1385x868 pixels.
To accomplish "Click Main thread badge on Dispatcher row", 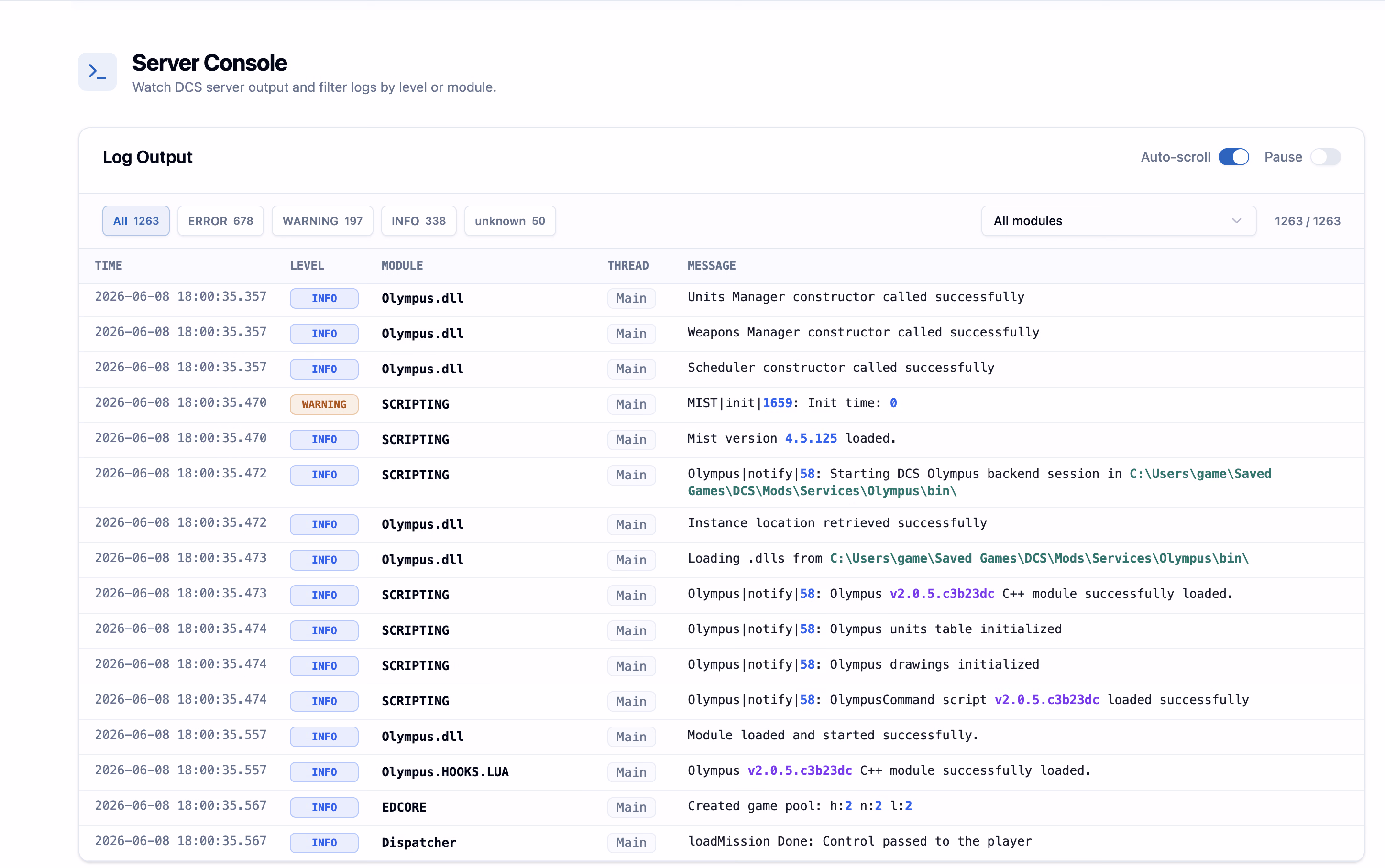I will point(632,843).
